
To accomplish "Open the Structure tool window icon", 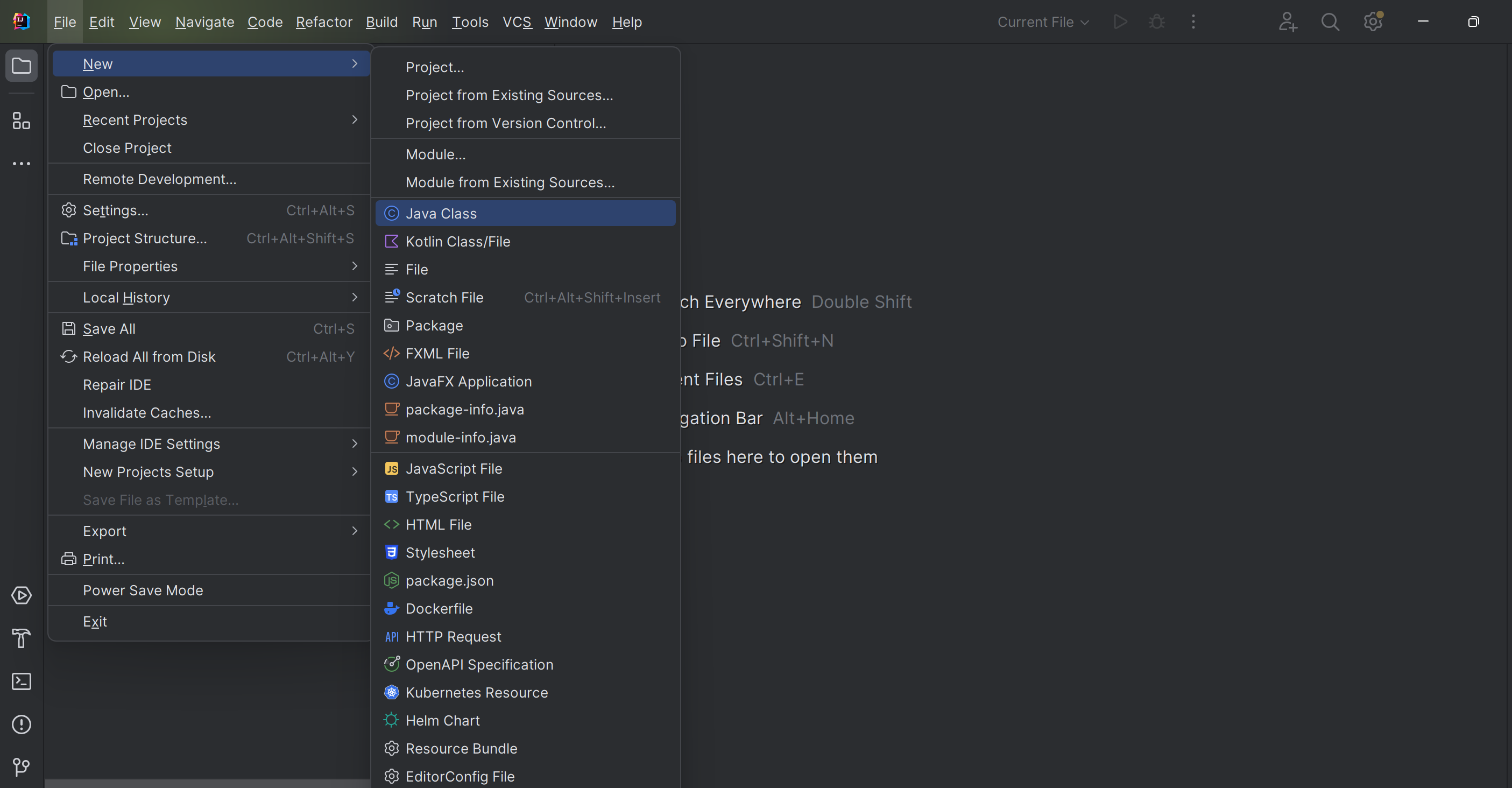I will pos(22,121).
